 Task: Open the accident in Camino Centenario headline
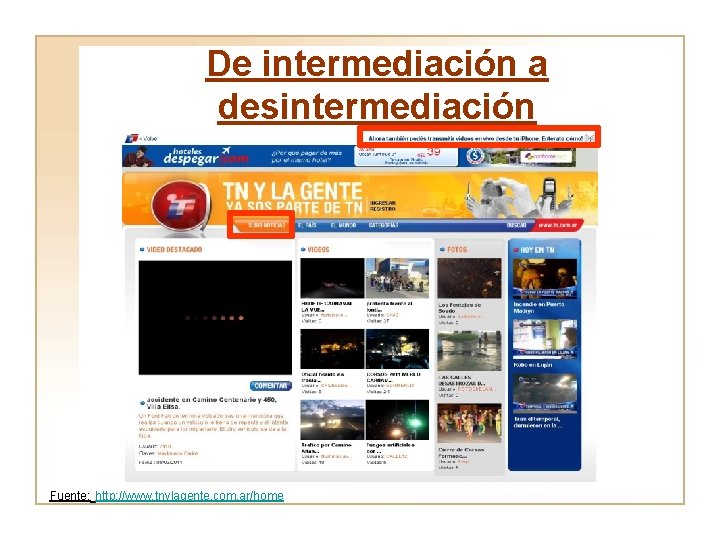tap(212, 403)
